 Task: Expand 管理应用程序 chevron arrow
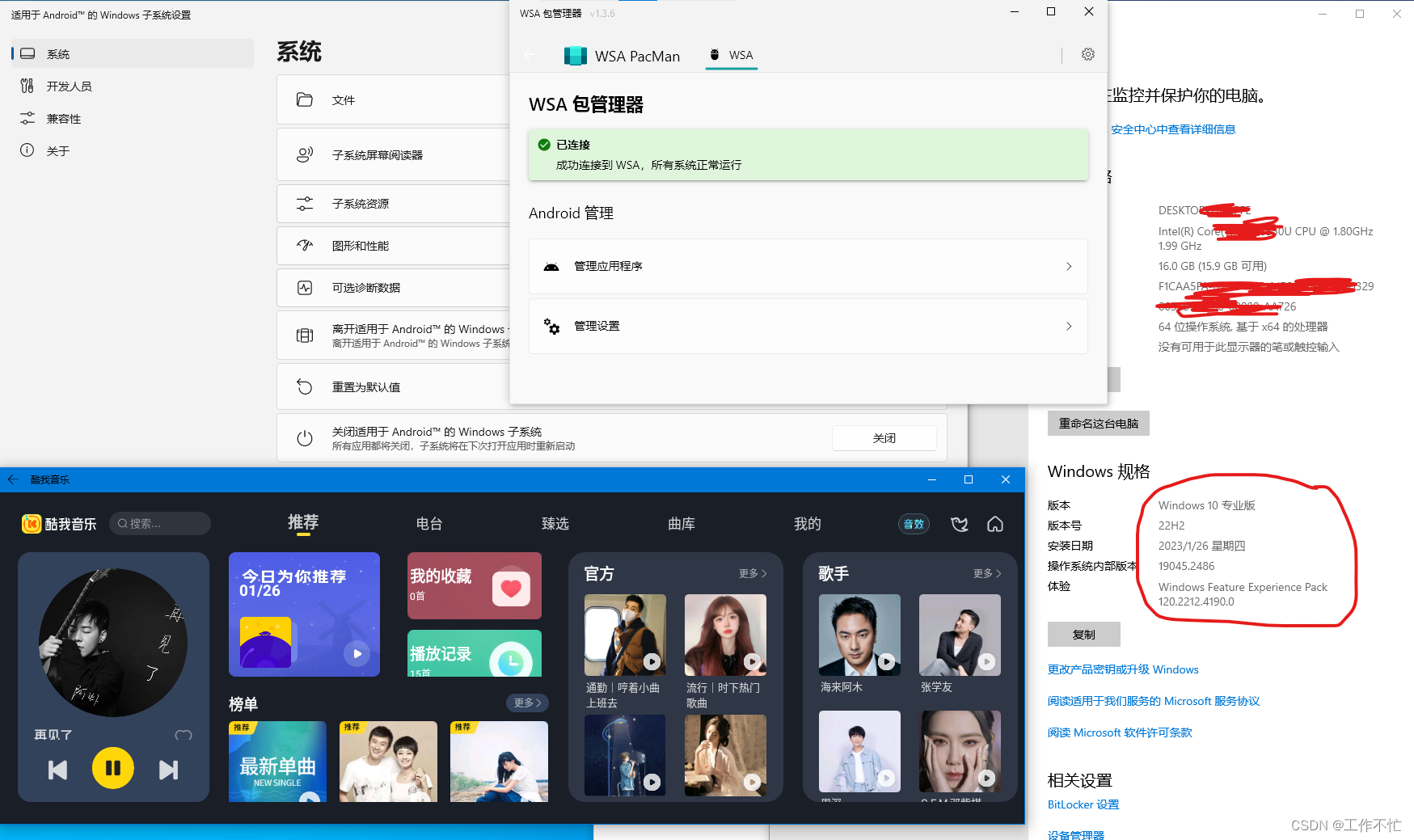(1068, 266)
